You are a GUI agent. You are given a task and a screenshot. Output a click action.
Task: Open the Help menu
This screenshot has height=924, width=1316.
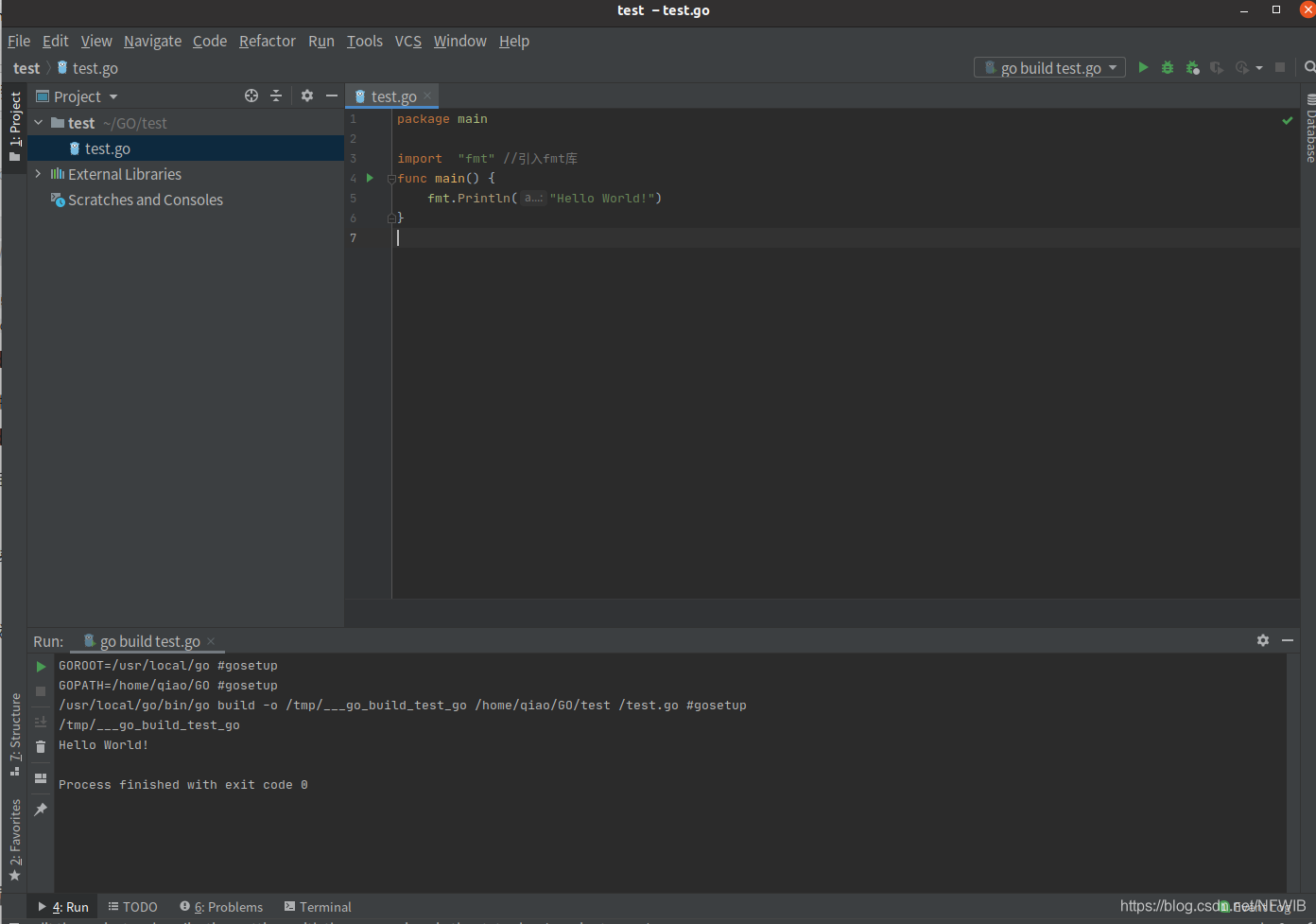(x=514, y=41)
